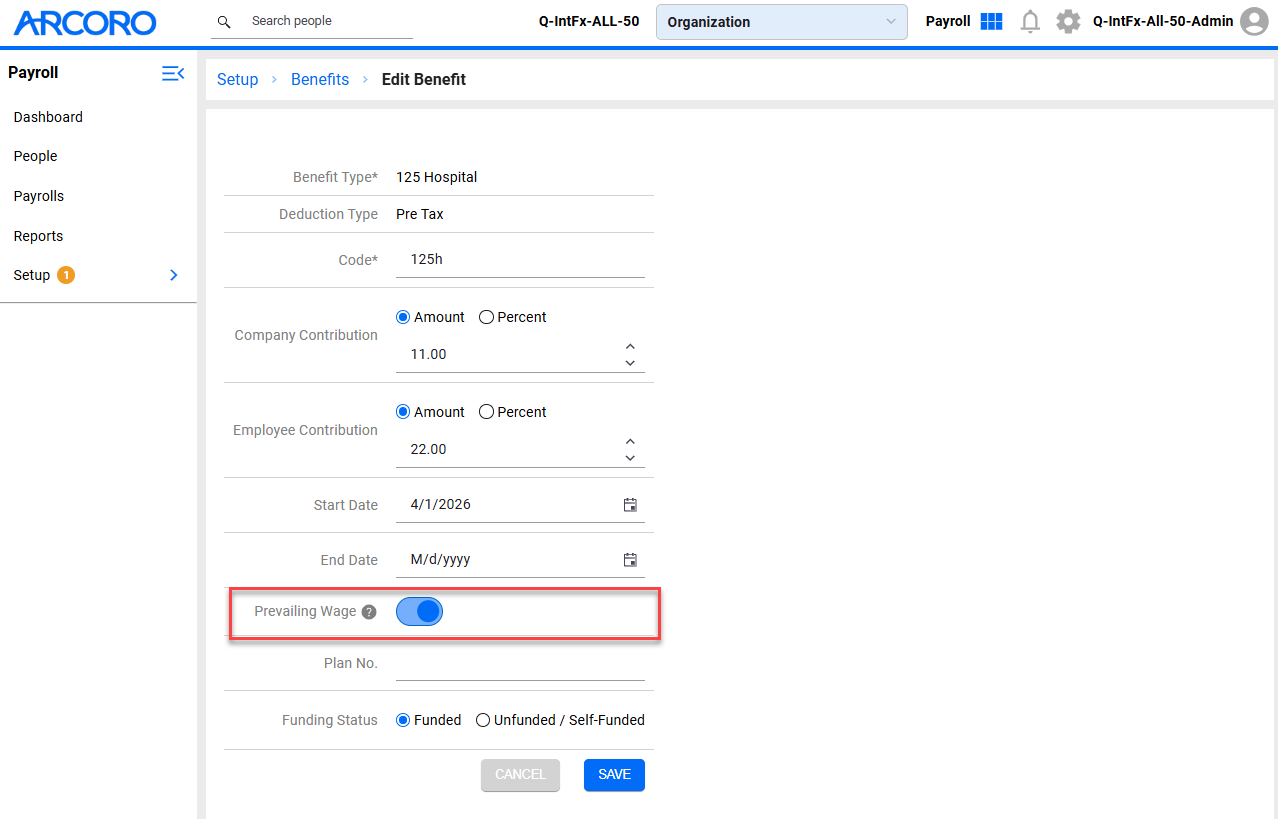
Task: Increase the Employee Contribution amount
Action: [630, 441]
